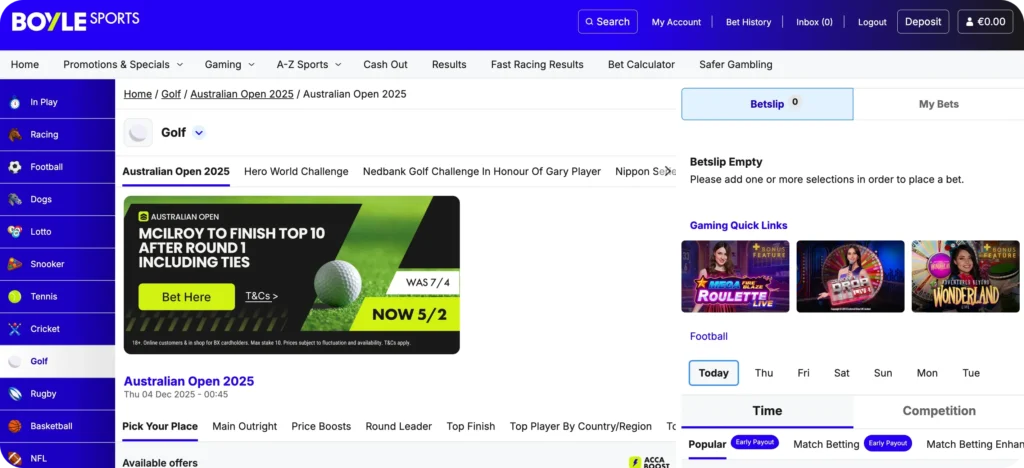Expand the Promotions & Specials menu
This screenshot has height=468, width=1024.
click(x=123, y=65)
